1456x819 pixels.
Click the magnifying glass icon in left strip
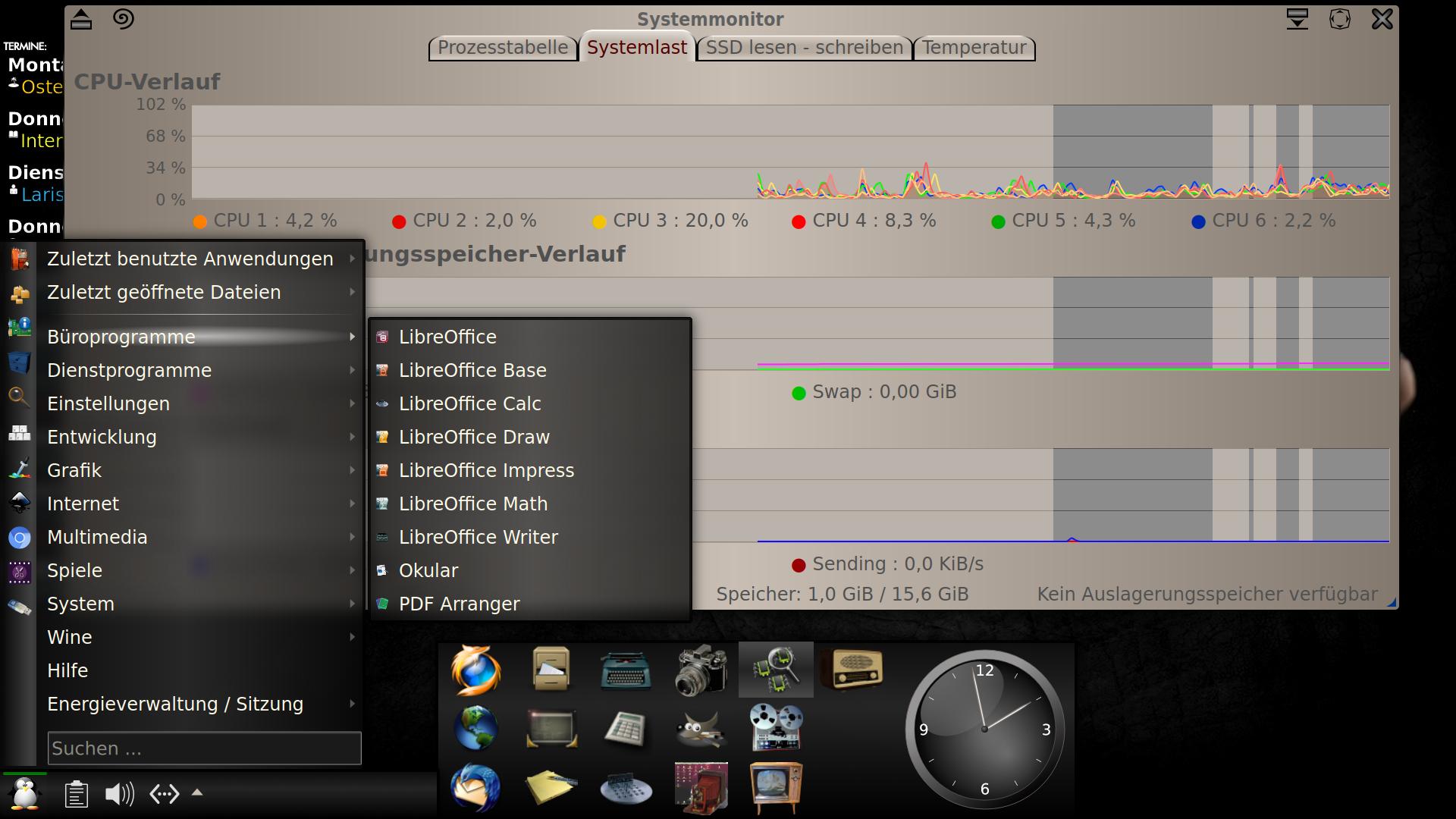[x=19, y=397]
